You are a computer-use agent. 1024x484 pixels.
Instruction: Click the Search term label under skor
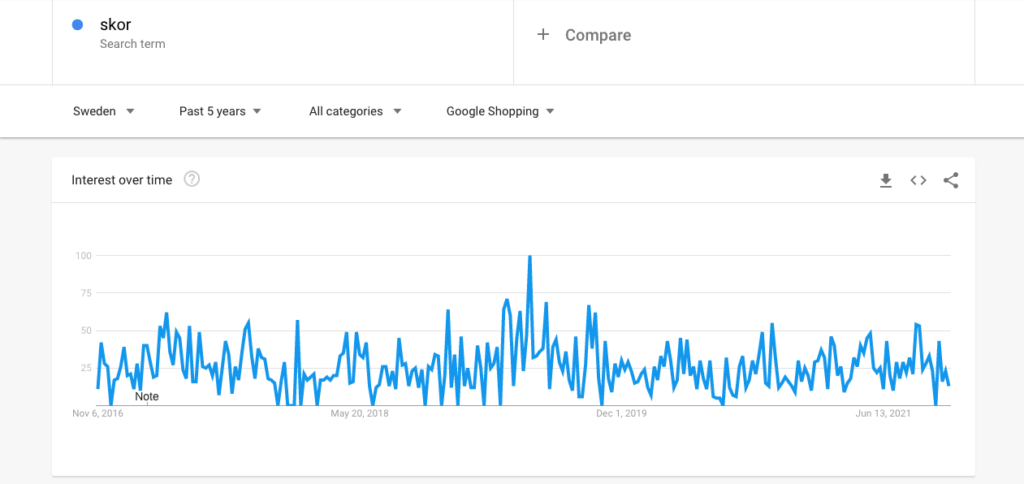[133, 44]
